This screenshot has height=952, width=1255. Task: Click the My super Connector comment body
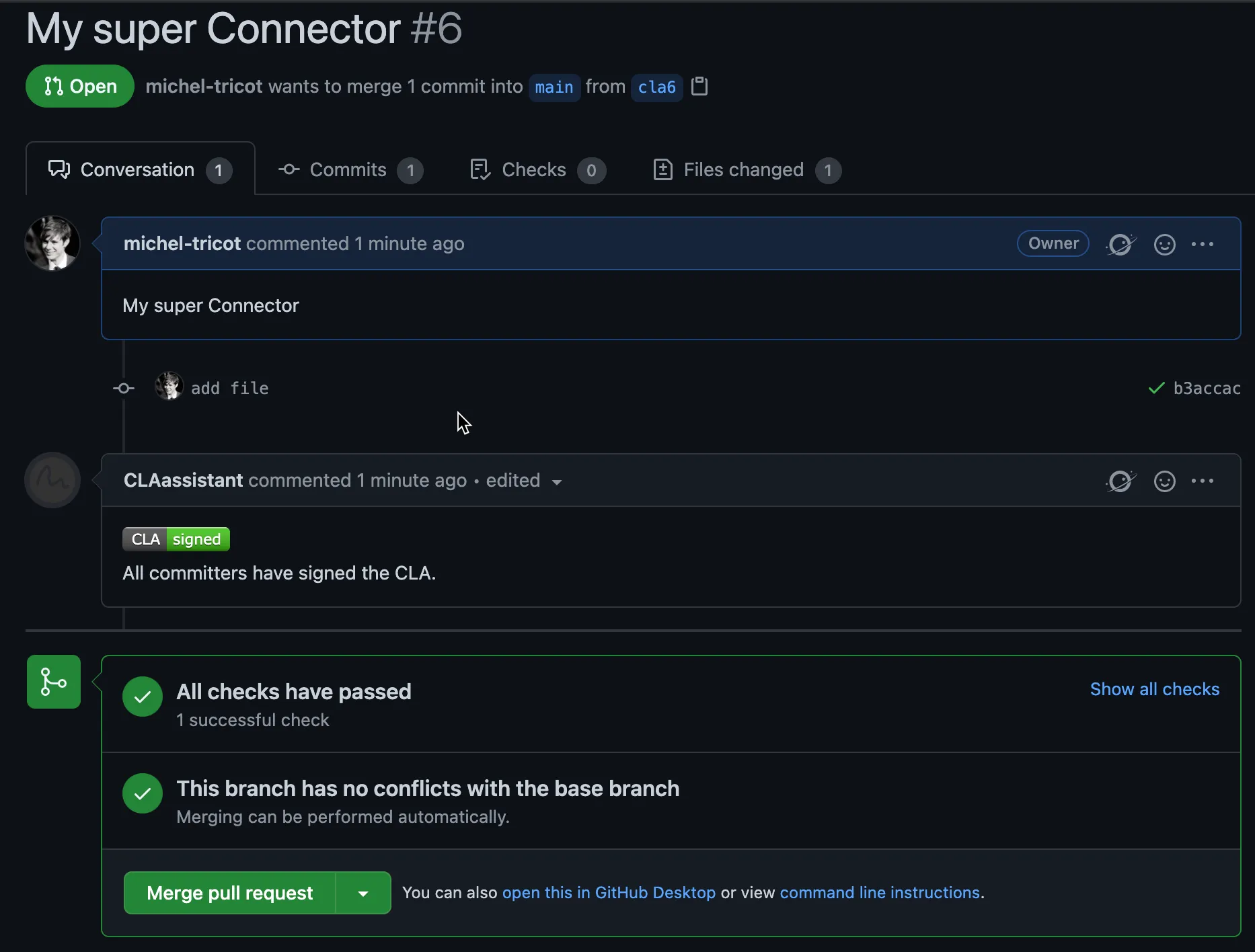[211, 305]
